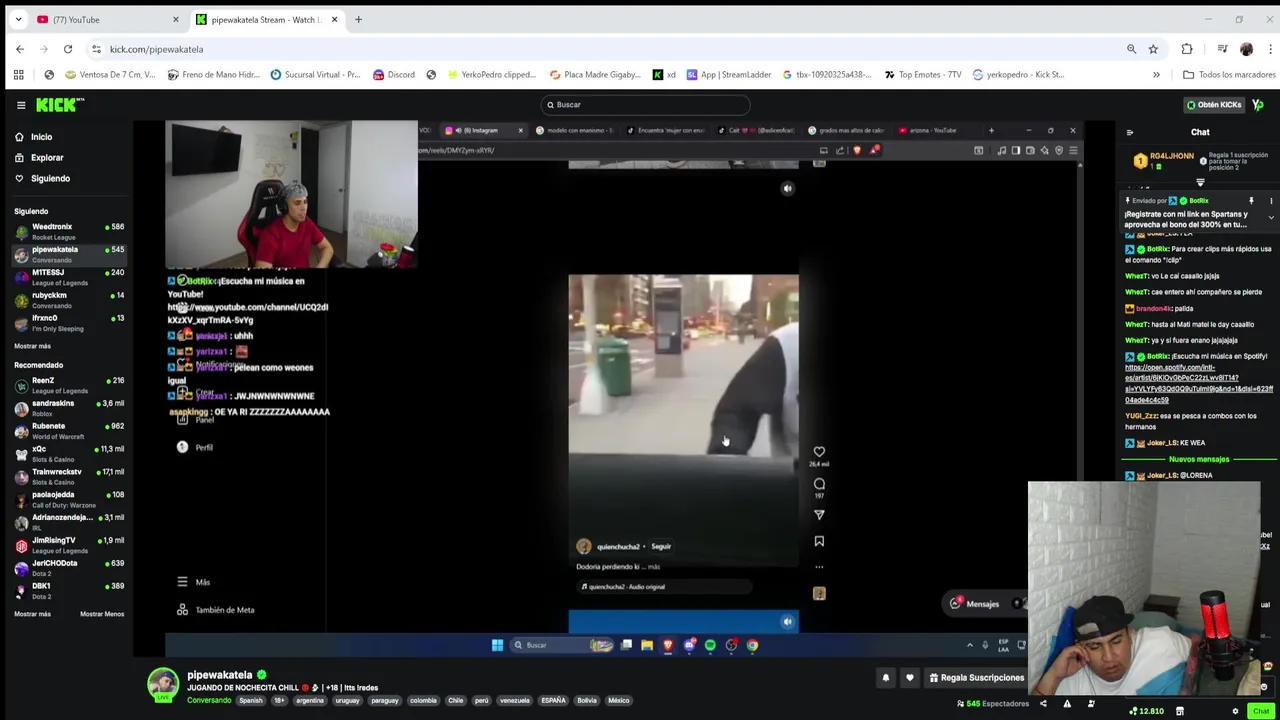Bookmark this page with the star
This screenshot has height=720, width=1280.
(x=1153, y=49)
